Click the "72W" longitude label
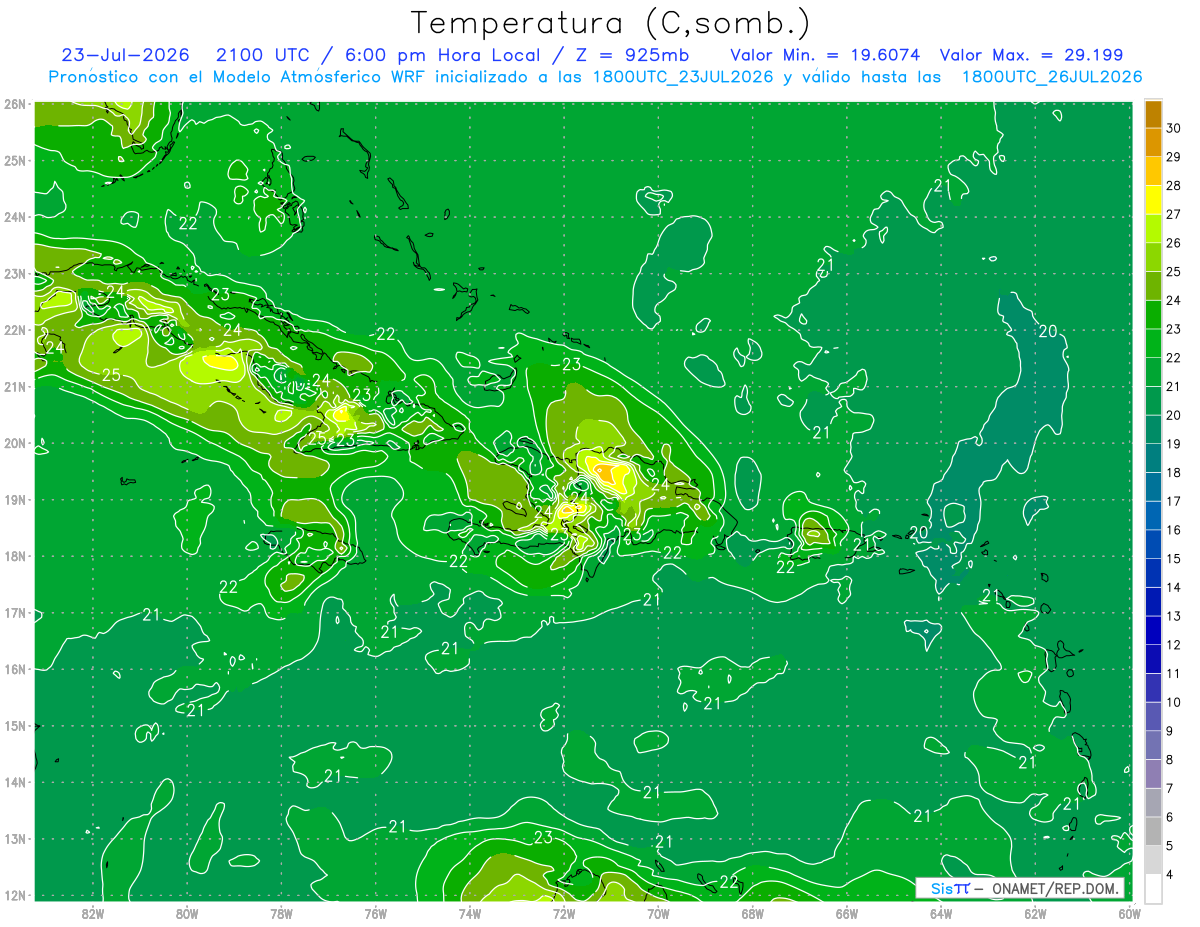 [564, 912]
